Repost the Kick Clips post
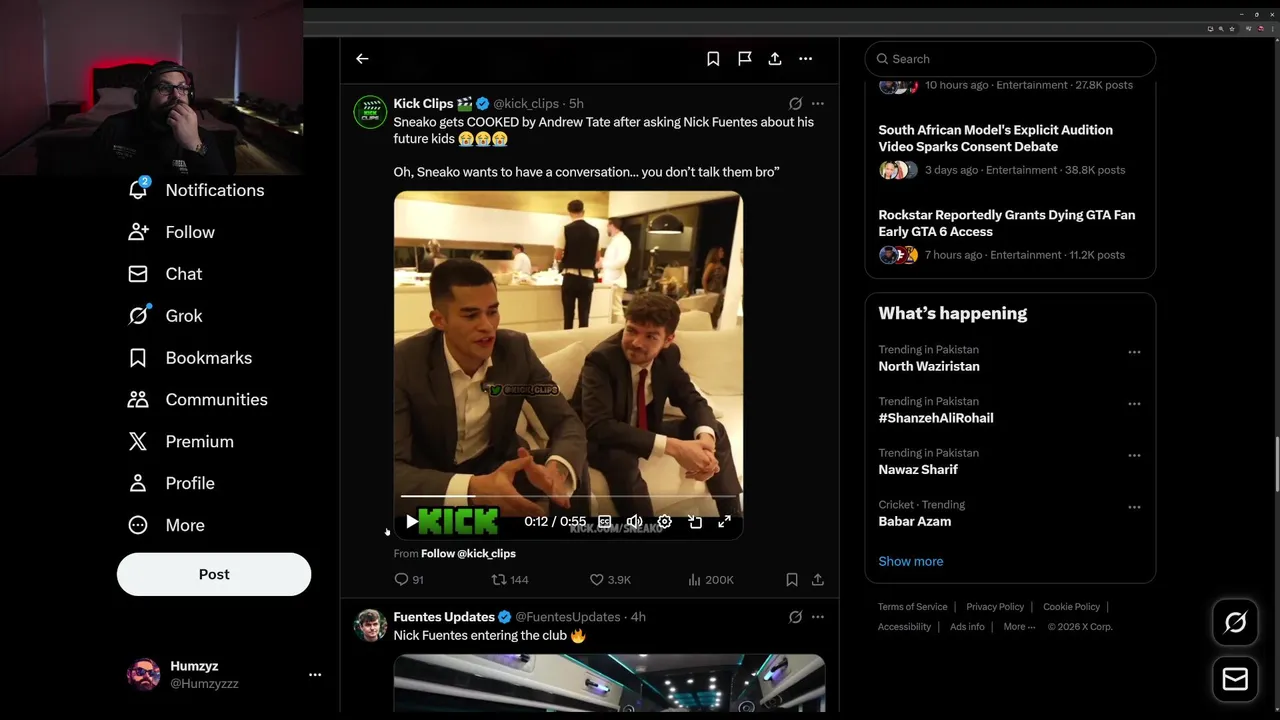This screenshot has height=720, width=1280. pyautogui.click(x=510, y=579)
